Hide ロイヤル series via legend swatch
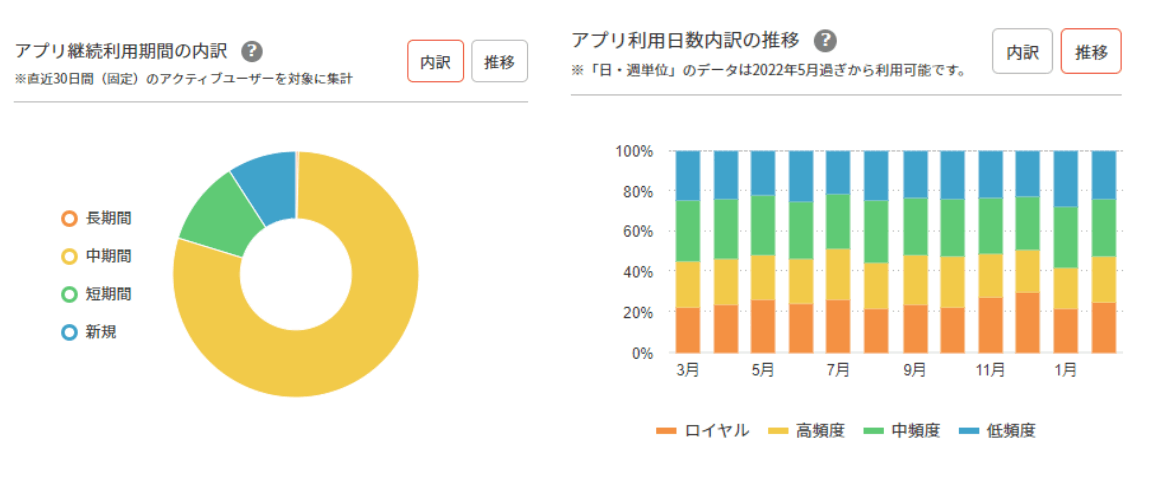Viewport: 1173px width, 504px height. pyautogui.click(x=666, y=431)
